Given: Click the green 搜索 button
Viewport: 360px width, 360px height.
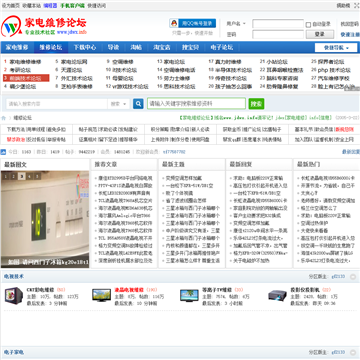Looking at the screenshot, I should pyautogui.click(x=256, y=104).
